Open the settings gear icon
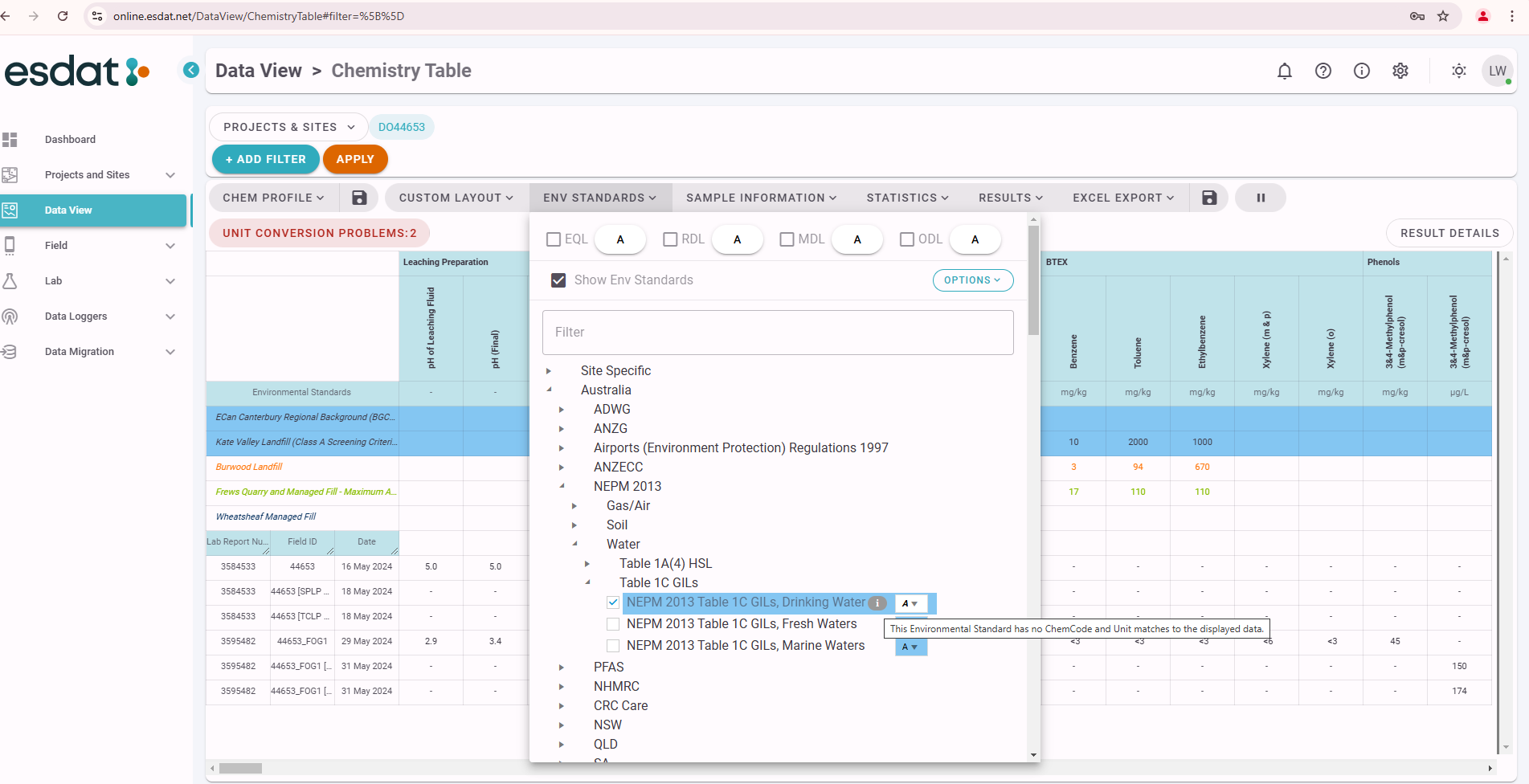 click(1400, 71)
